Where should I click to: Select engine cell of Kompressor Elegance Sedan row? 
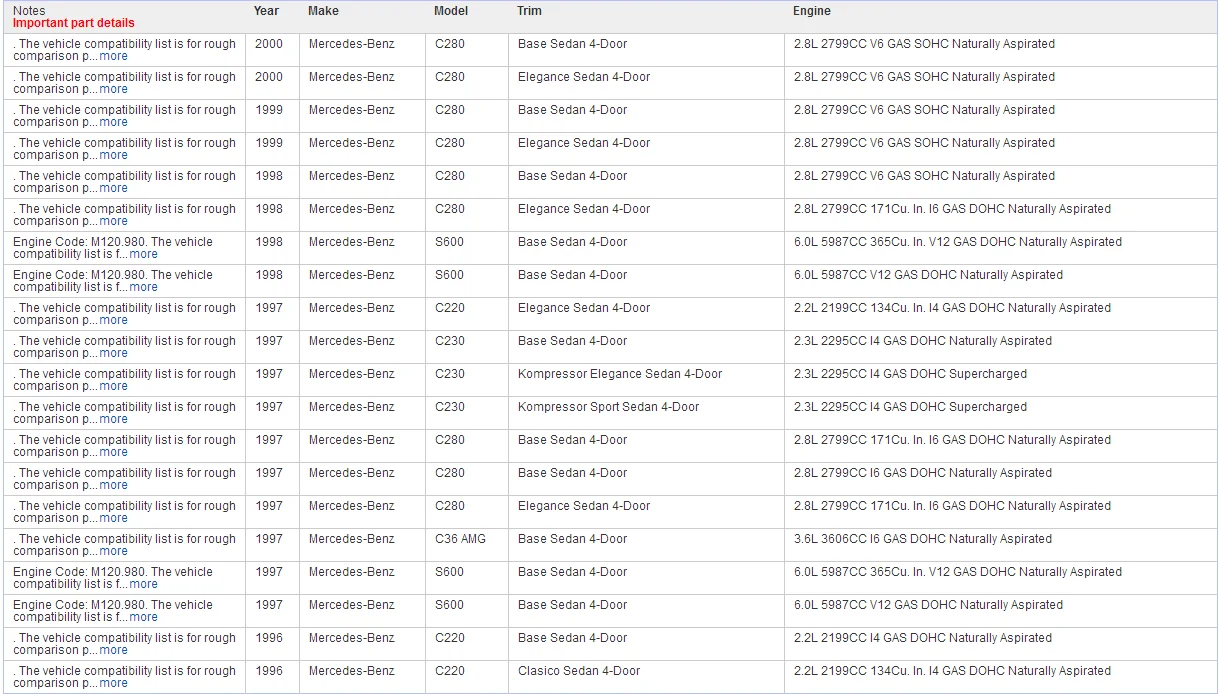[910, 374]
